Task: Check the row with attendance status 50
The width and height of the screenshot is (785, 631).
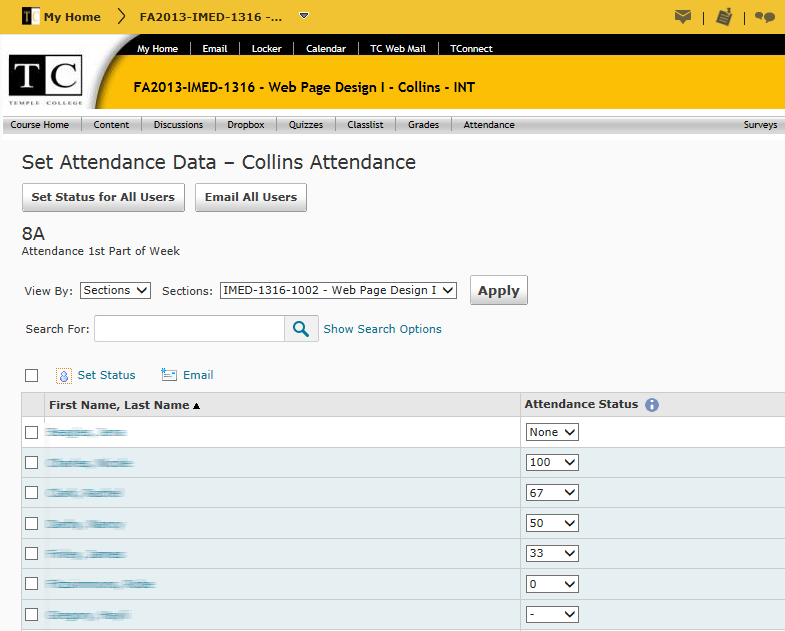Action: tap(32, 523)
